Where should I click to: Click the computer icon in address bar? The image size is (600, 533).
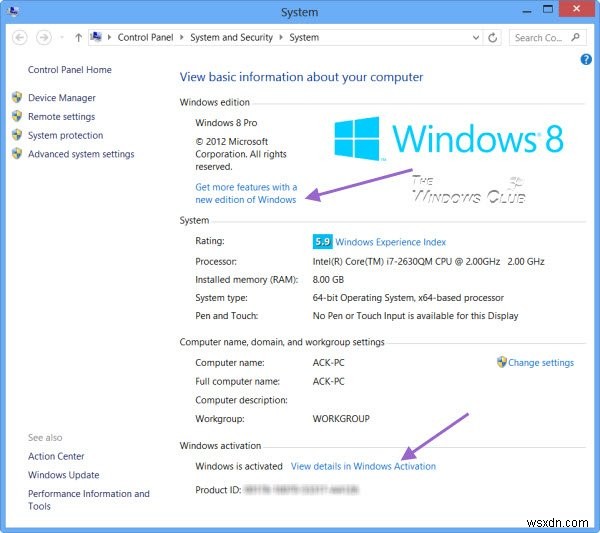(96, 37)
